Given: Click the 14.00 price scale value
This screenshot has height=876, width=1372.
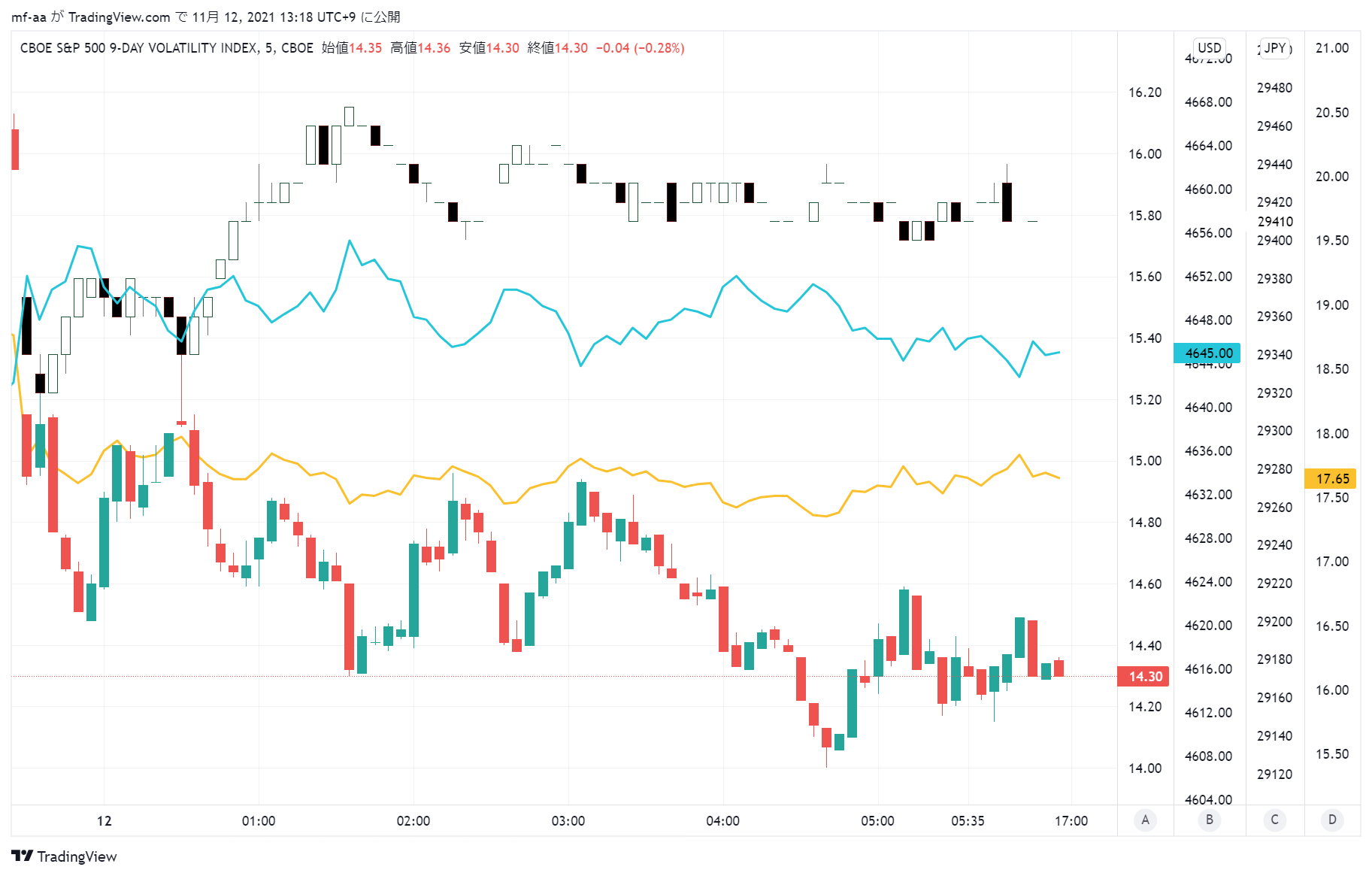Looking at the screenshot, I should coord(1145,768).
